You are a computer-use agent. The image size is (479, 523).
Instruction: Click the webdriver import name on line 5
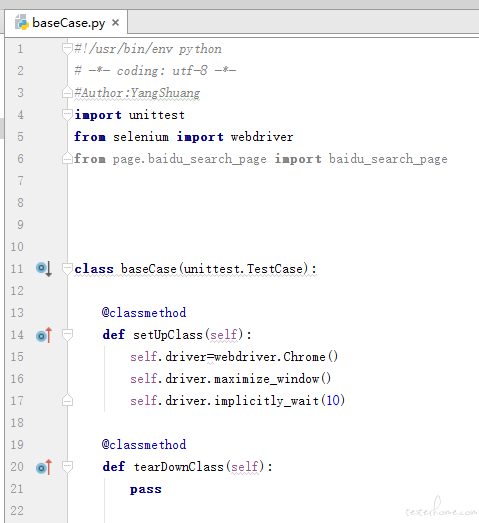pyautogui.click(x=262, y=137)
